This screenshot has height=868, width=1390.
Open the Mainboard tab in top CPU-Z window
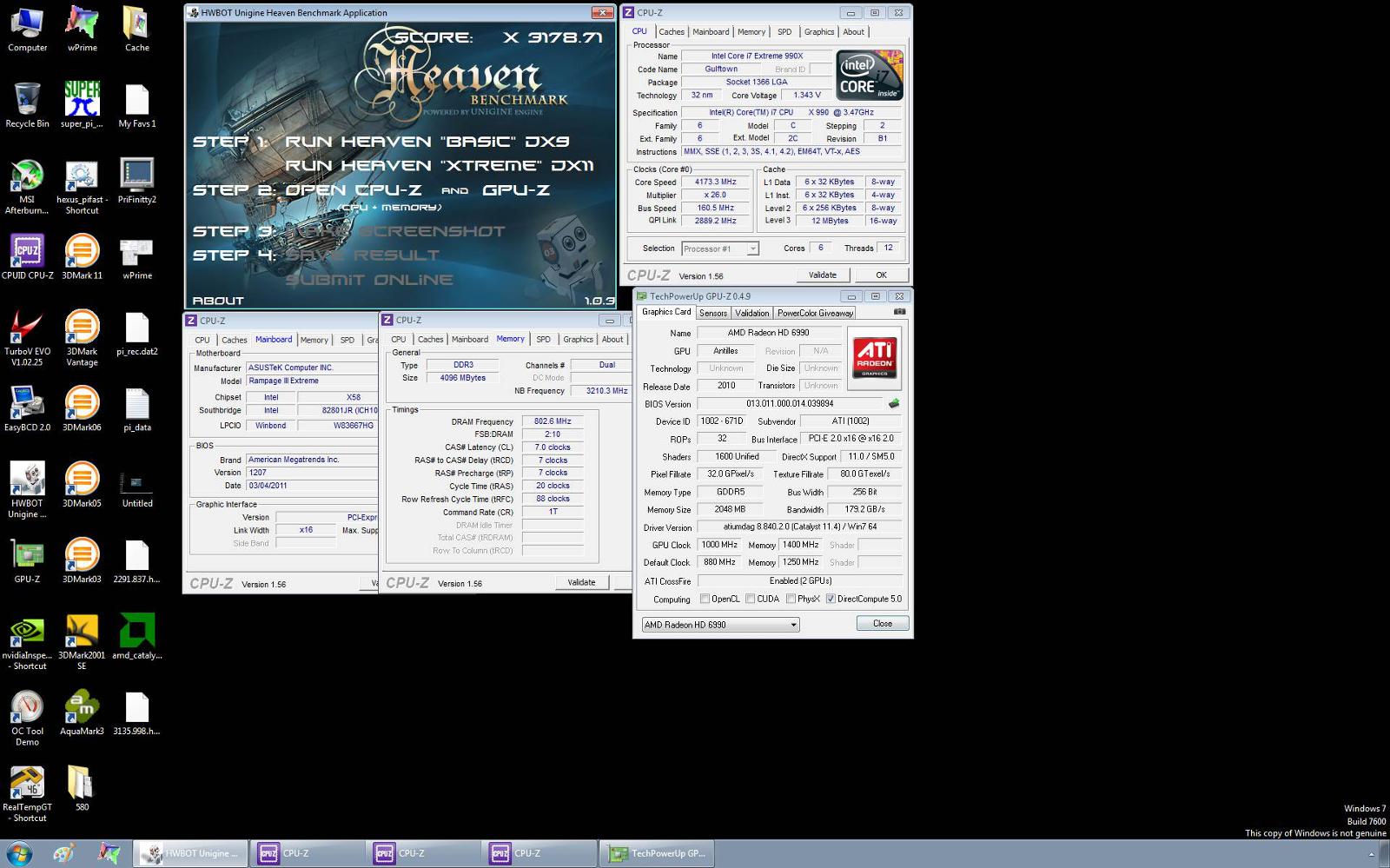point(711,32)
